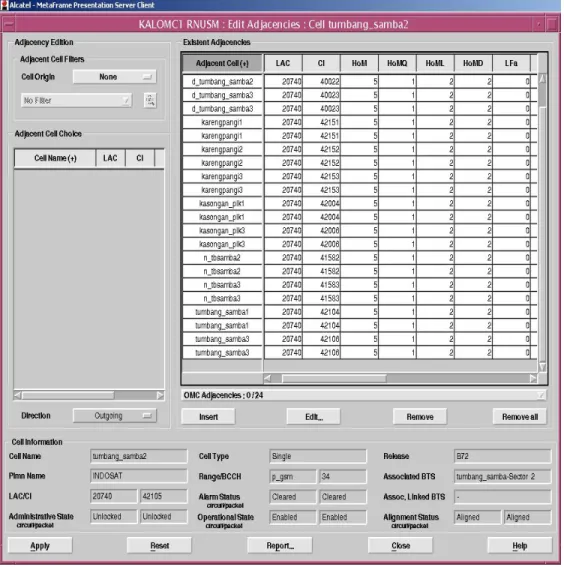The height and width of the screenshot is (567, 564).
Task: Expand the OMC Adjacencies status dropdown arrow
Action: pos(541,395)
